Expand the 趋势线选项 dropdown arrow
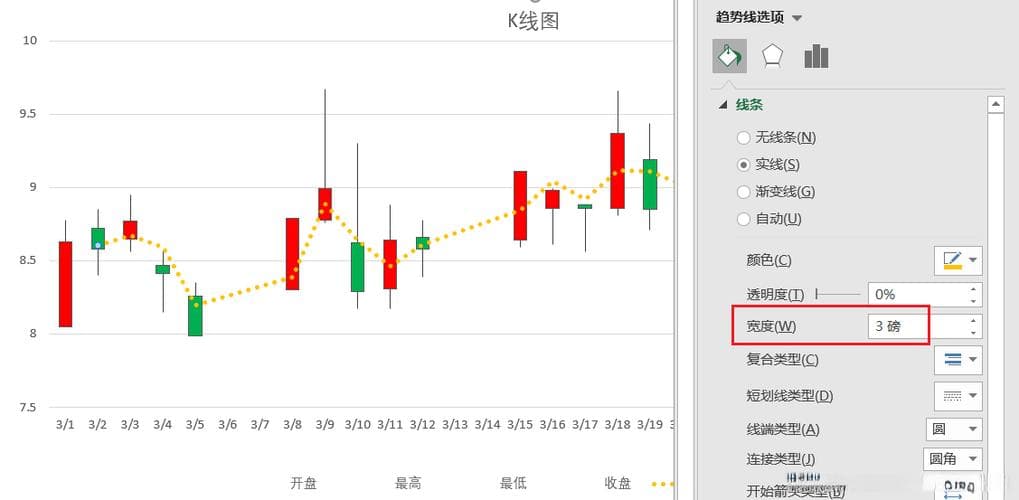 coord(797,18)
